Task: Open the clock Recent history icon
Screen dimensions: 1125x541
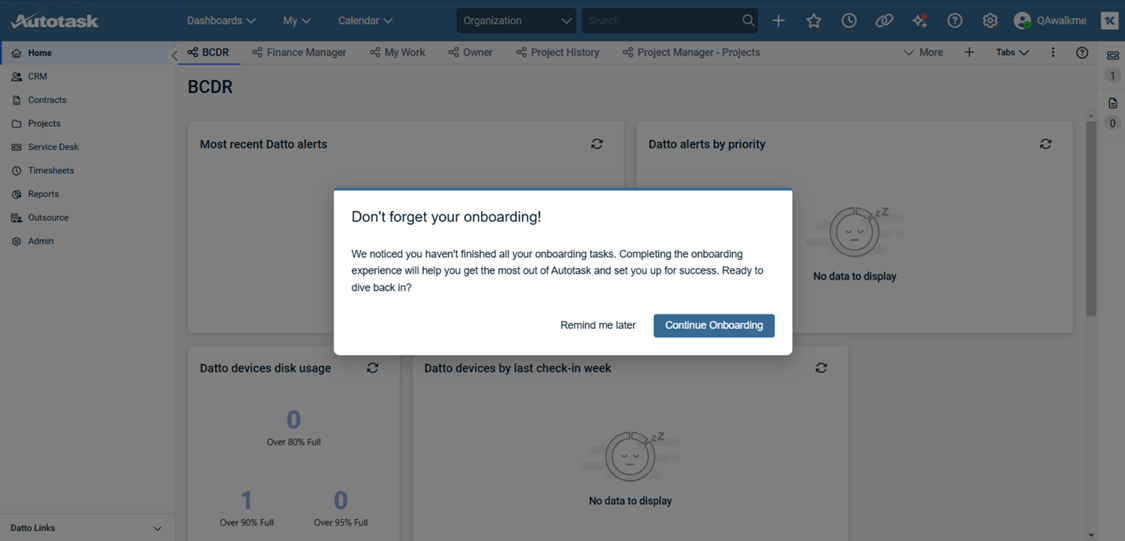Action: pos(849,21)
